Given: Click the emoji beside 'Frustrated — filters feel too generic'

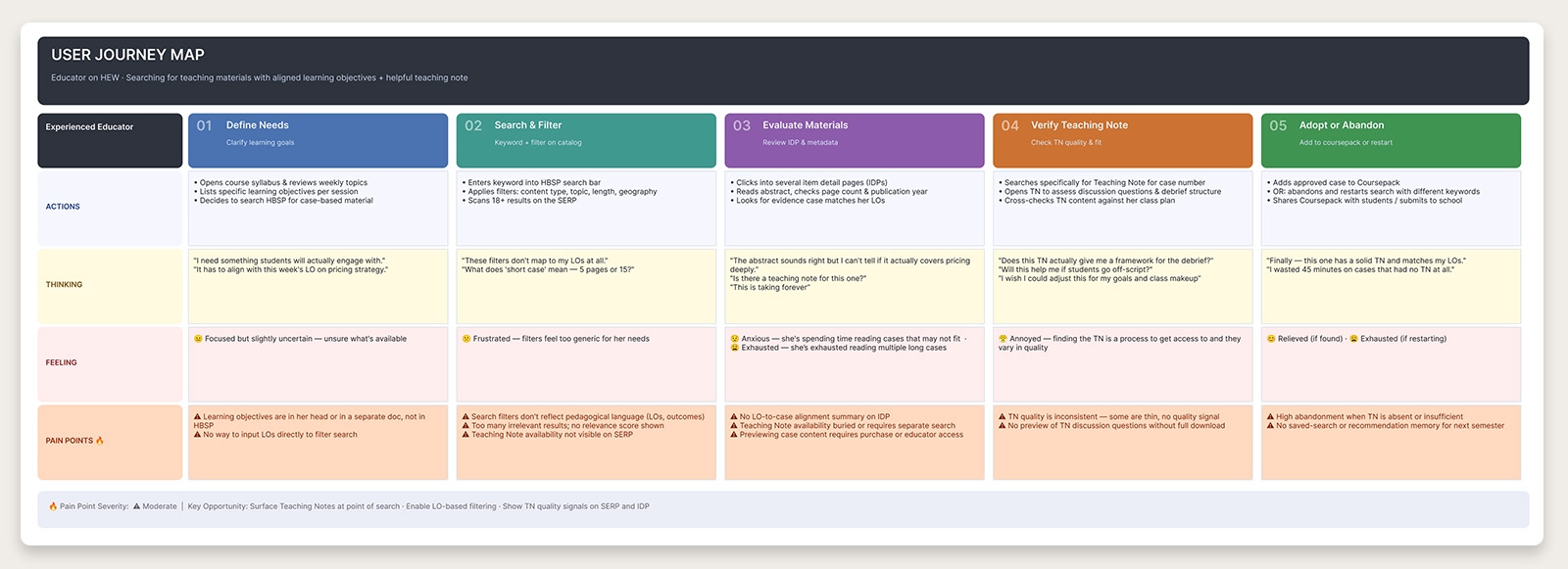Looking at the screenshot, I should (x=465, y=339).
